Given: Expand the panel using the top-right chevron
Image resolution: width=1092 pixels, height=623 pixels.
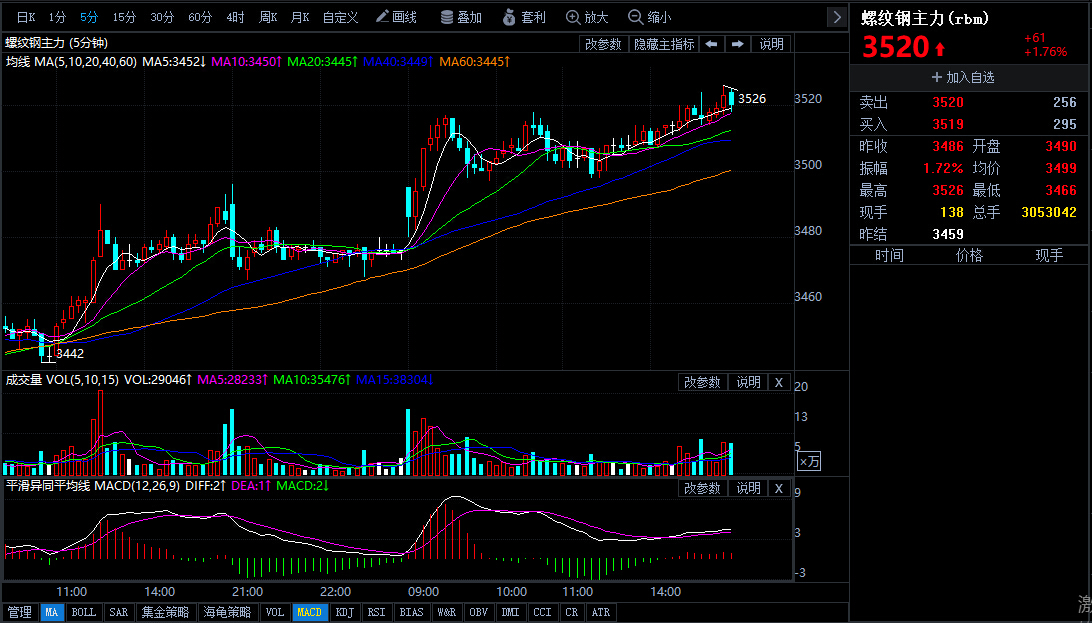Looking at the screenshot, I should pos(837,17).
